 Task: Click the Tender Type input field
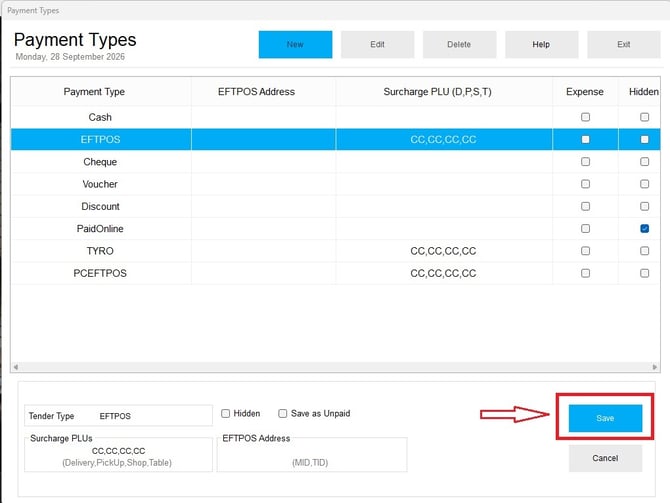coord(118,416)
